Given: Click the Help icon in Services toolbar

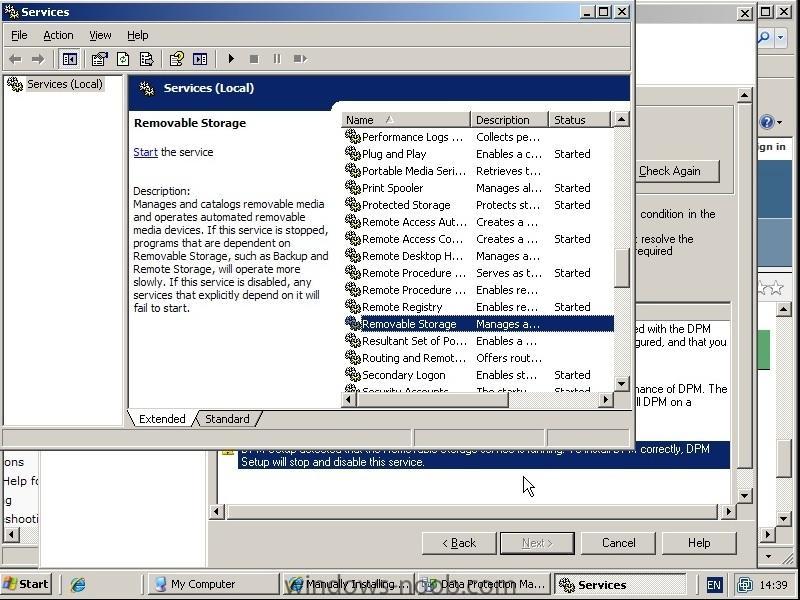Looking at the screenshot, I should [177, 59].
